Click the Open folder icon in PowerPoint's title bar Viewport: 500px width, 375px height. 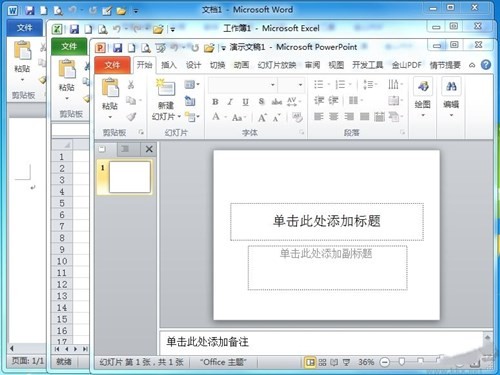click(209, 48)
